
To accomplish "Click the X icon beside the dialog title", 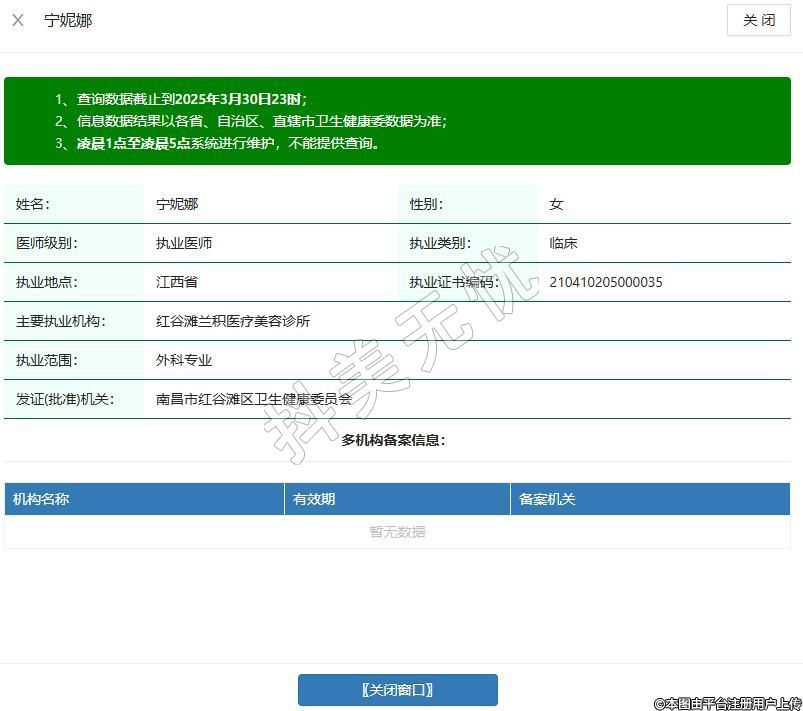I will pos(18,20).
